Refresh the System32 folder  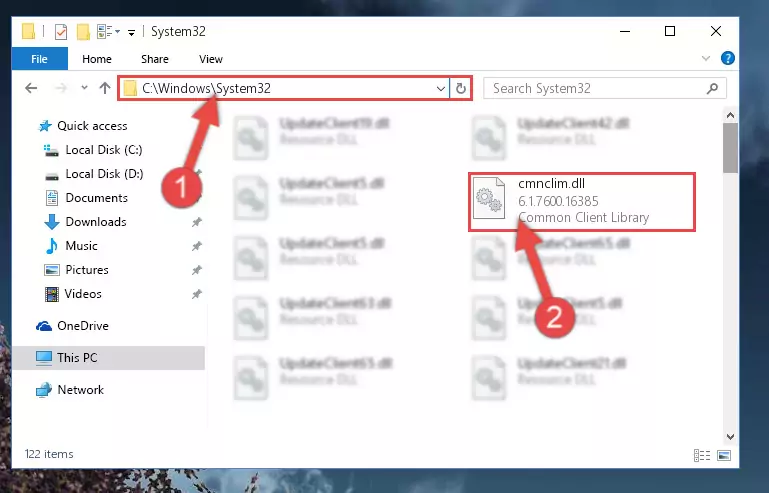[461, 89]
